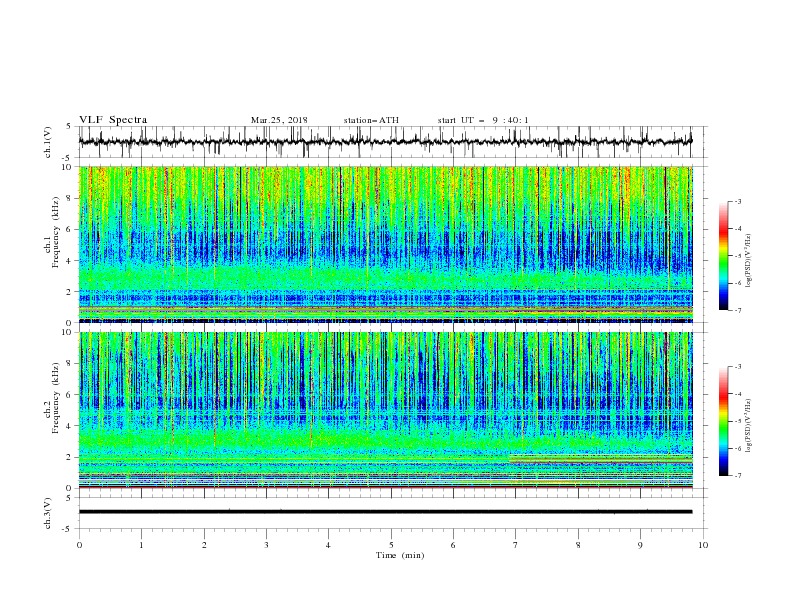Click the time axis tick label '10'

click(703, 545)
